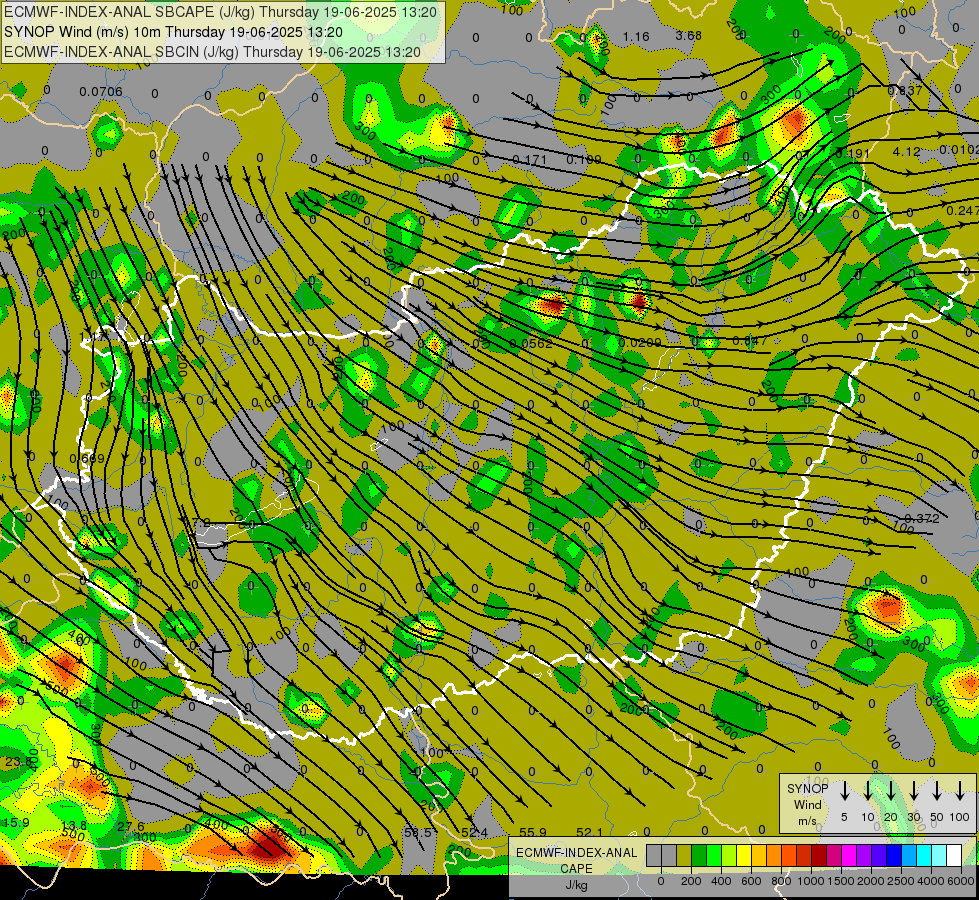The height and width of the screenshot is (900, 979).
Task: Click the map value 0.647
Action: 749,340
